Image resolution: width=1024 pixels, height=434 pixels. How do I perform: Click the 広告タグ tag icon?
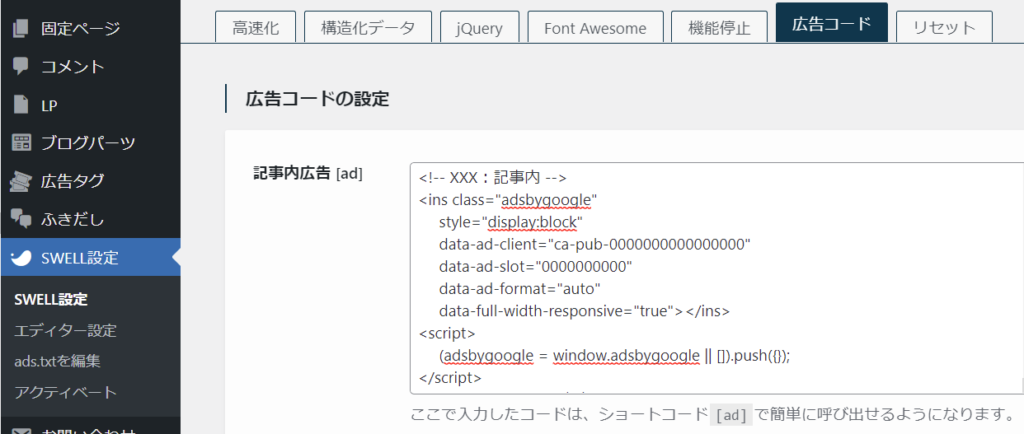pos(21,181)
